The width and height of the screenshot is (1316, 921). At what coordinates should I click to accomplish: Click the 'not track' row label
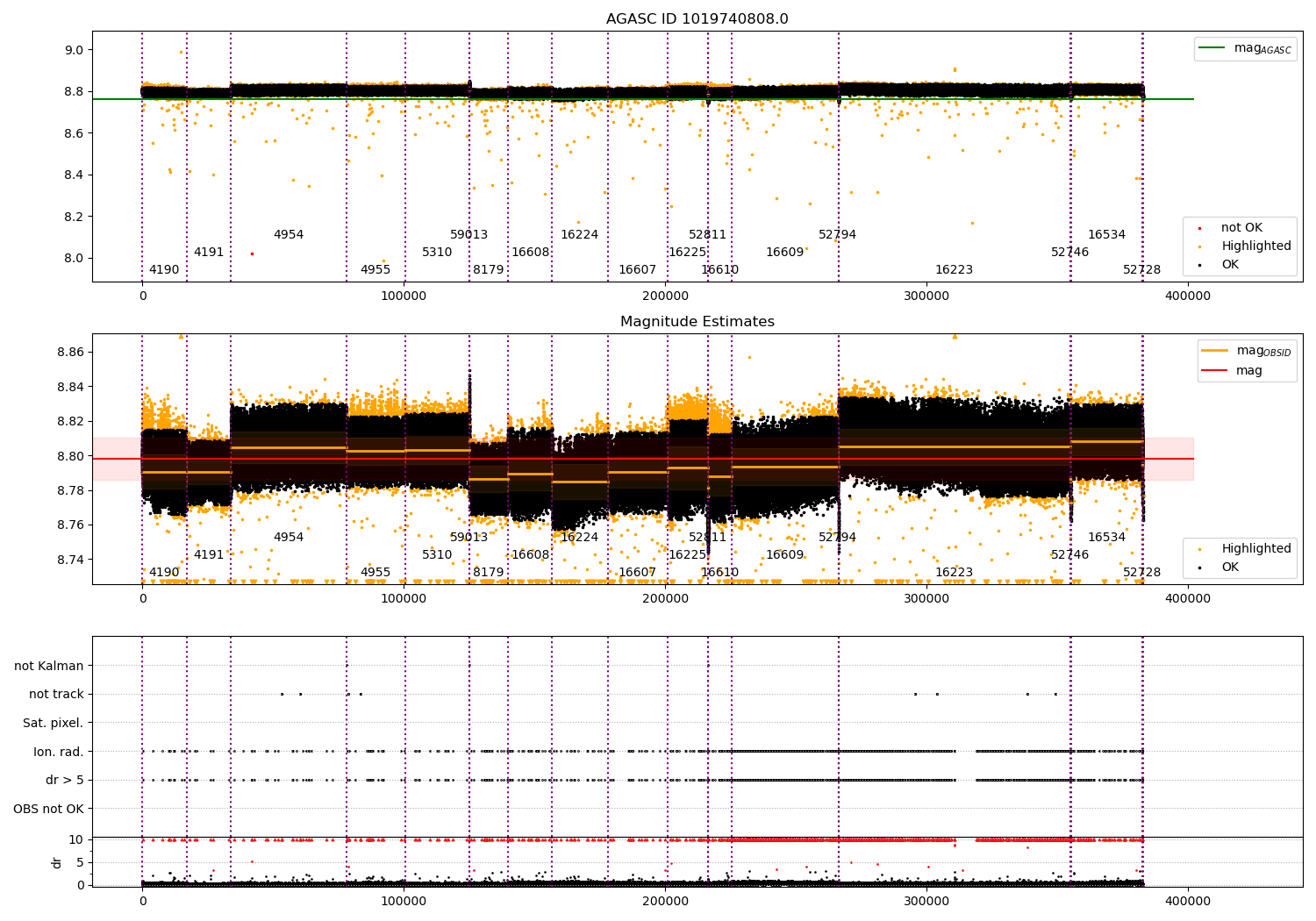pos(56,694)
